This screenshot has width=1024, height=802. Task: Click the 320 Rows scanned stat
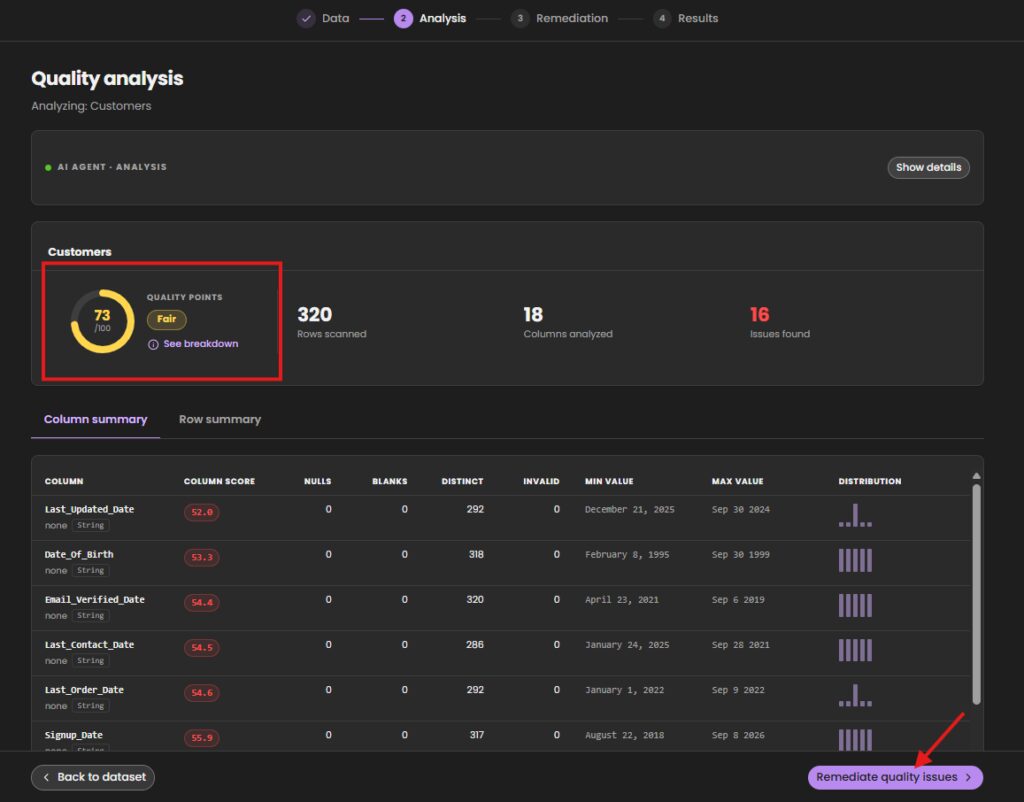[x=332, y=322]
